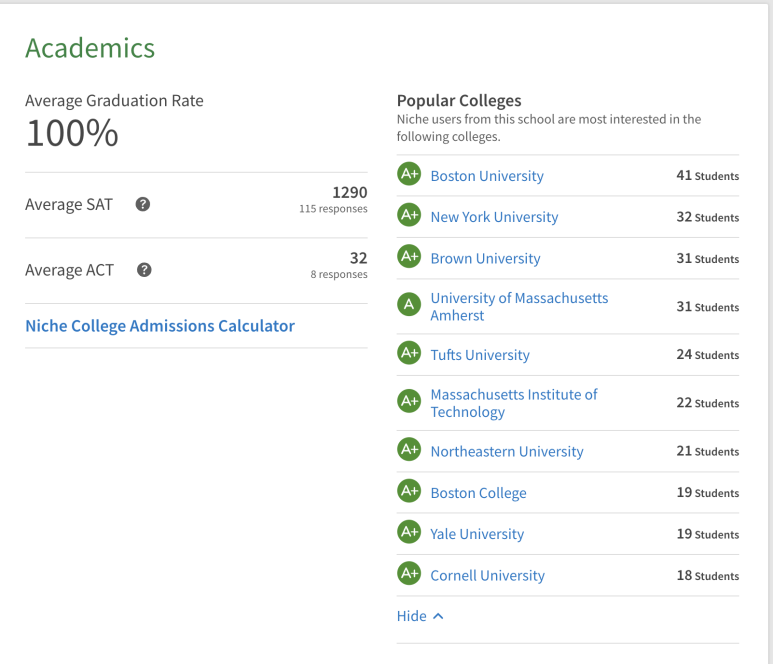Click the A+ grade badge beside Cornell University

pyautogui.click(x=409, y=573)
